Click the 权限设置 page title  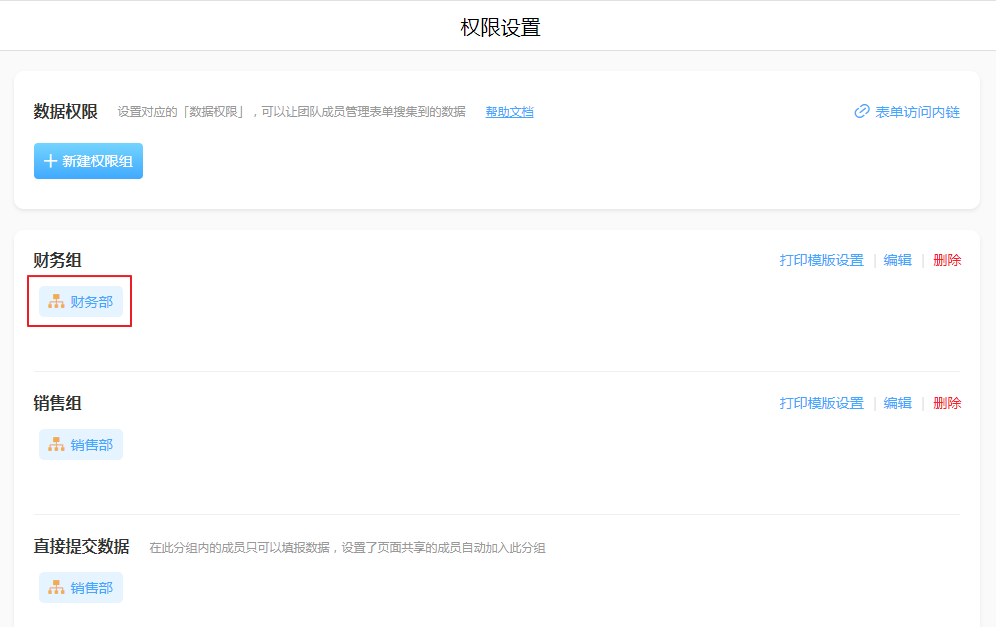(500, 27)
